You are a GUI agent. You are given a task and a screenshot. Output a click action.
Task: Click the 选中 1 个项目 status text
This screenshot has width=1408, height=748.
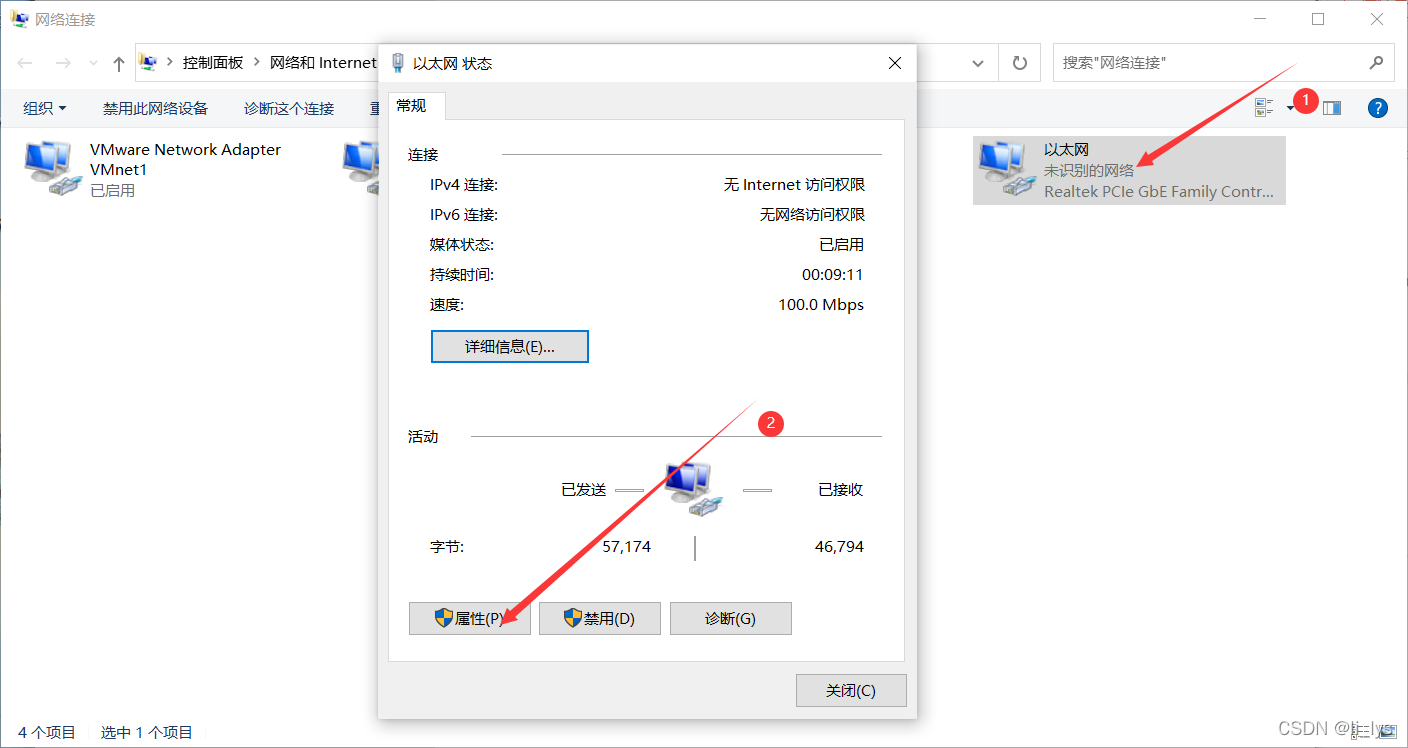click(147, 732)
